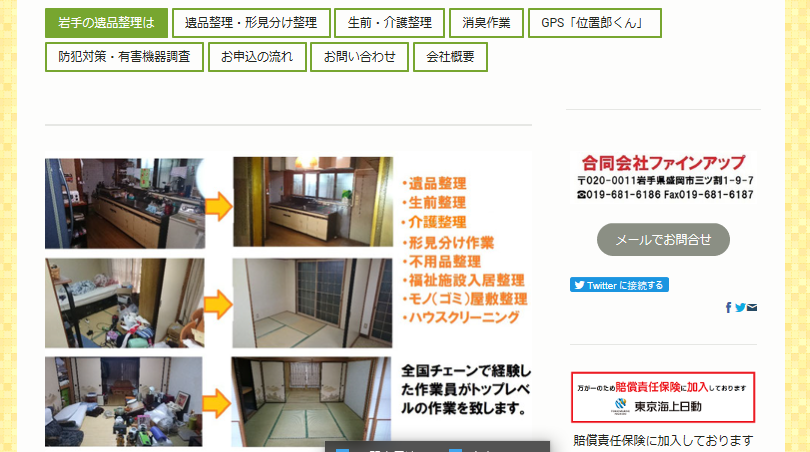
Task: Click the messy kitchen before photo
Action: coord(125,204)
